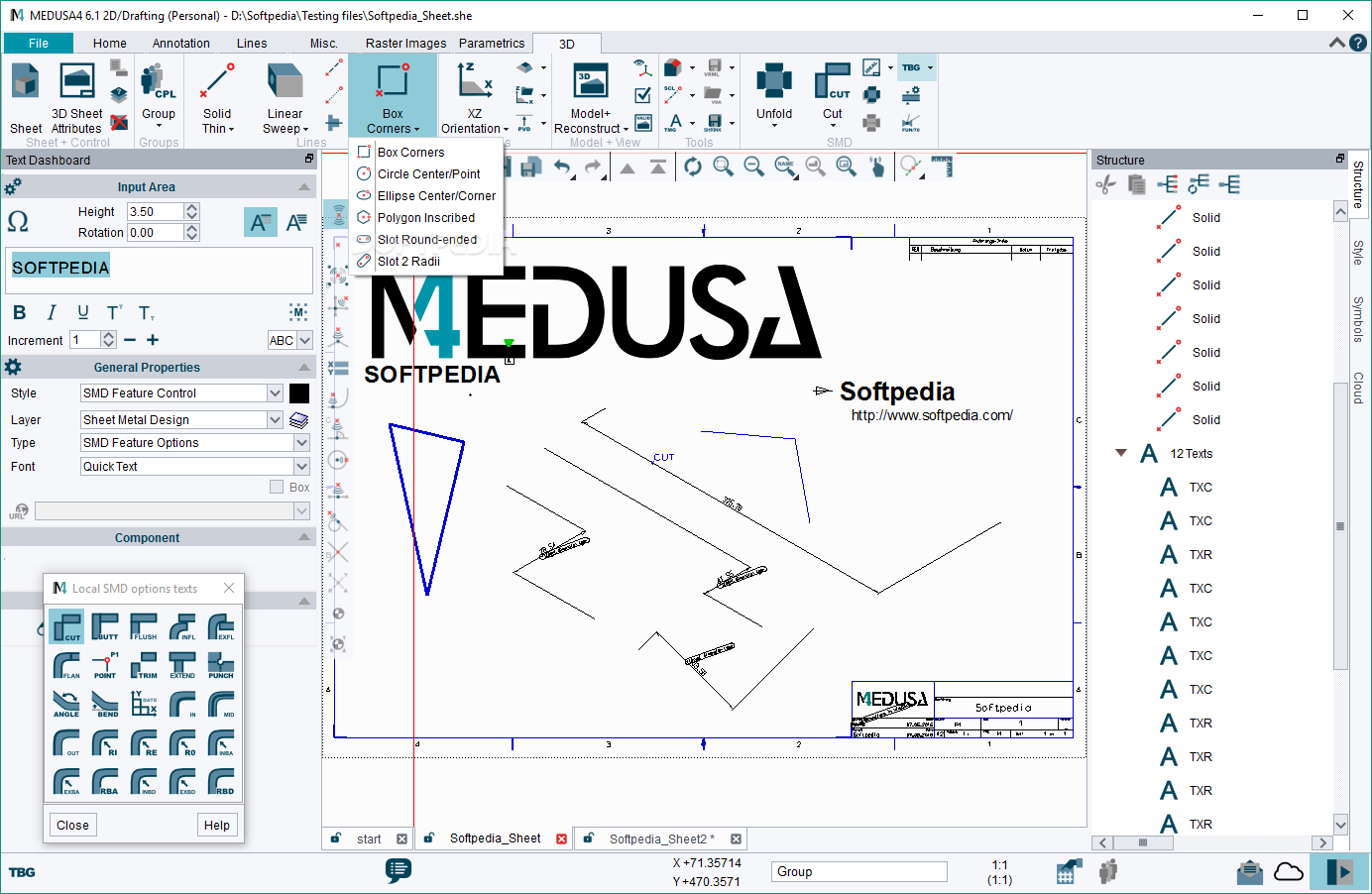Screen dimensions: 1372x894
Task: Click the Linear Sweep tool
Action: [285, 98]
